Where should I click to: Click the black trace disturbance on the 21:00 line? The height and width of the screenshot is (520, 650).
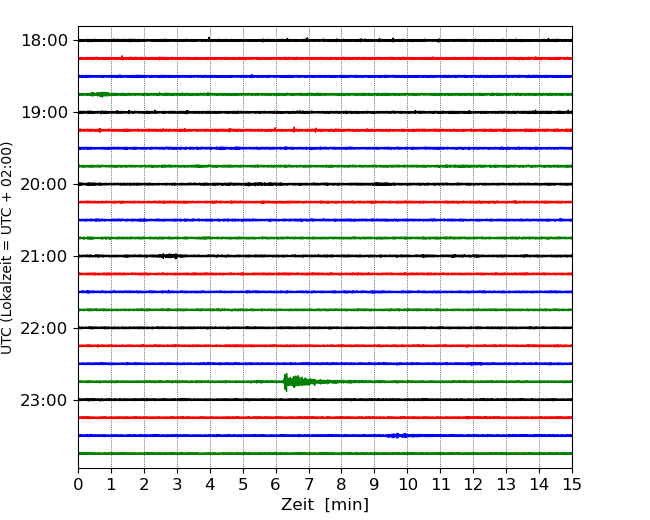point(171,256)
